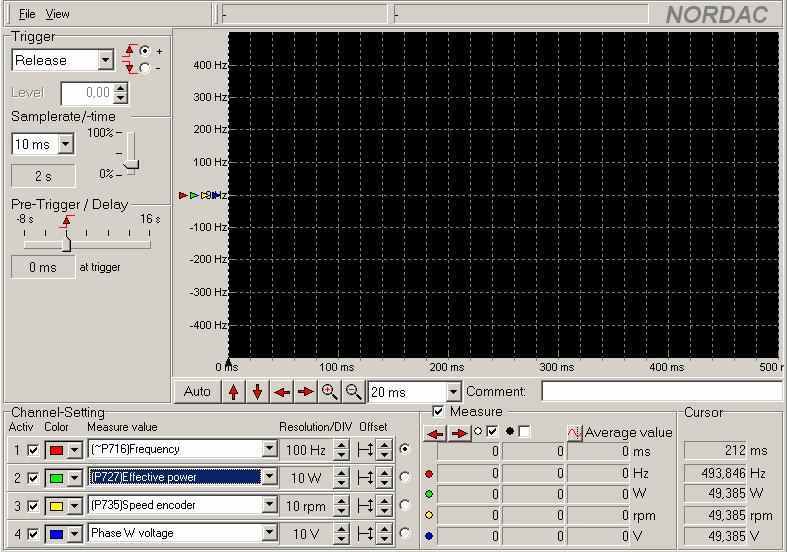The image size is (787, 552).
Task: Toggle channel 4 Activ checkbox
Action: pyautogui.click(x=33, y=534)
